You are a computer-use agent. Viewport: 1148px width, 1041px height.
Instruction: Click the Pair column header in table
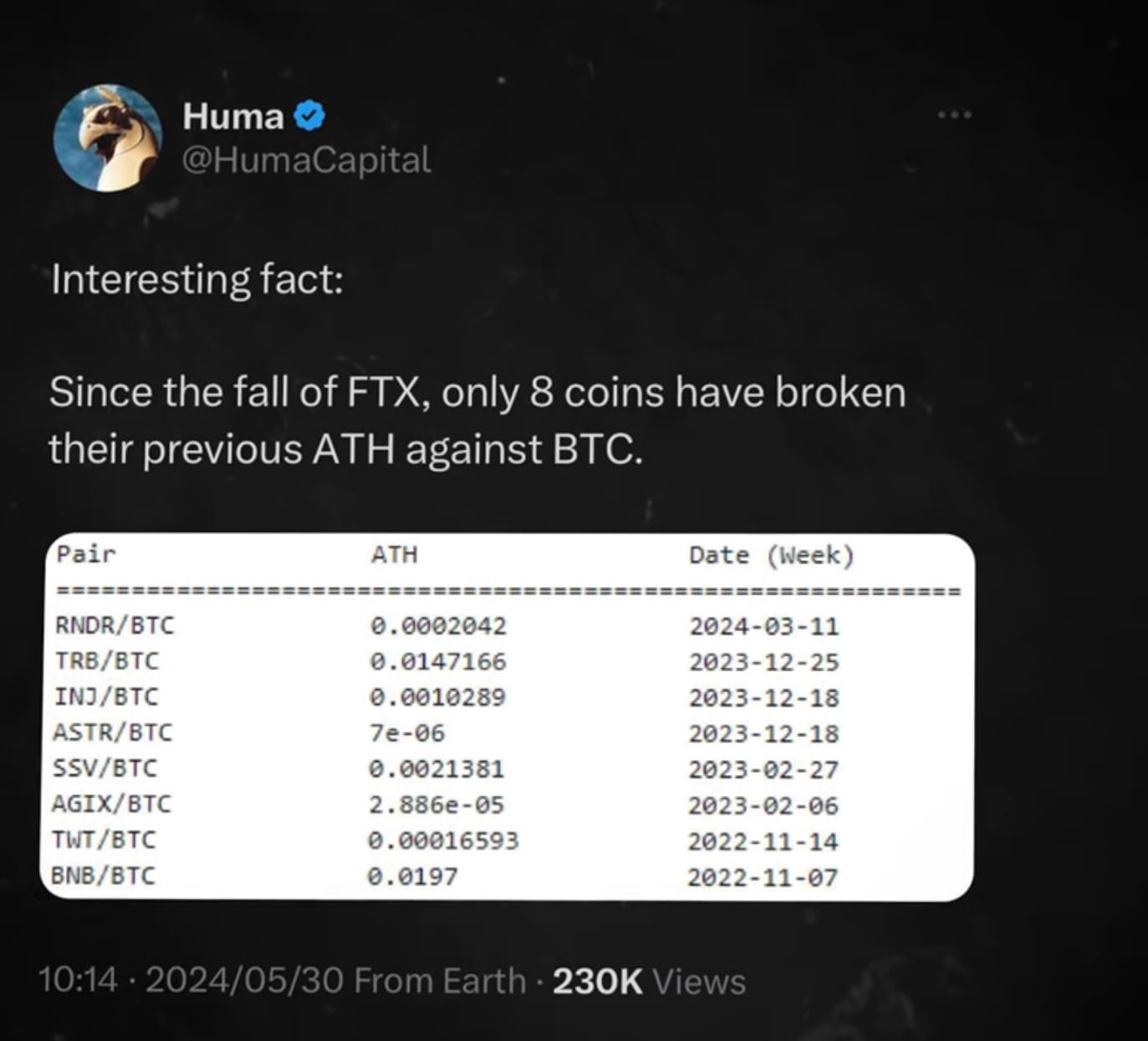86,554
